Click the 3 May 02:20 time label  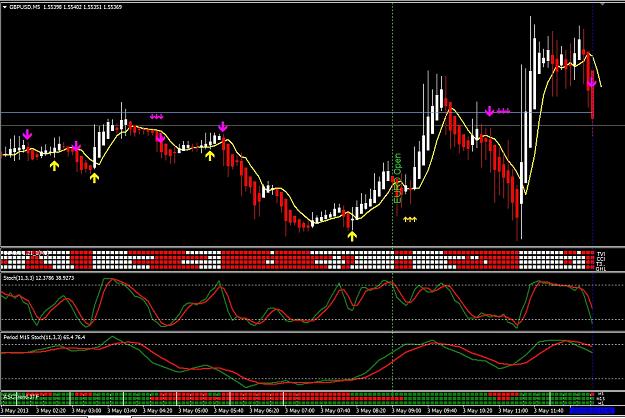(50, 410)
